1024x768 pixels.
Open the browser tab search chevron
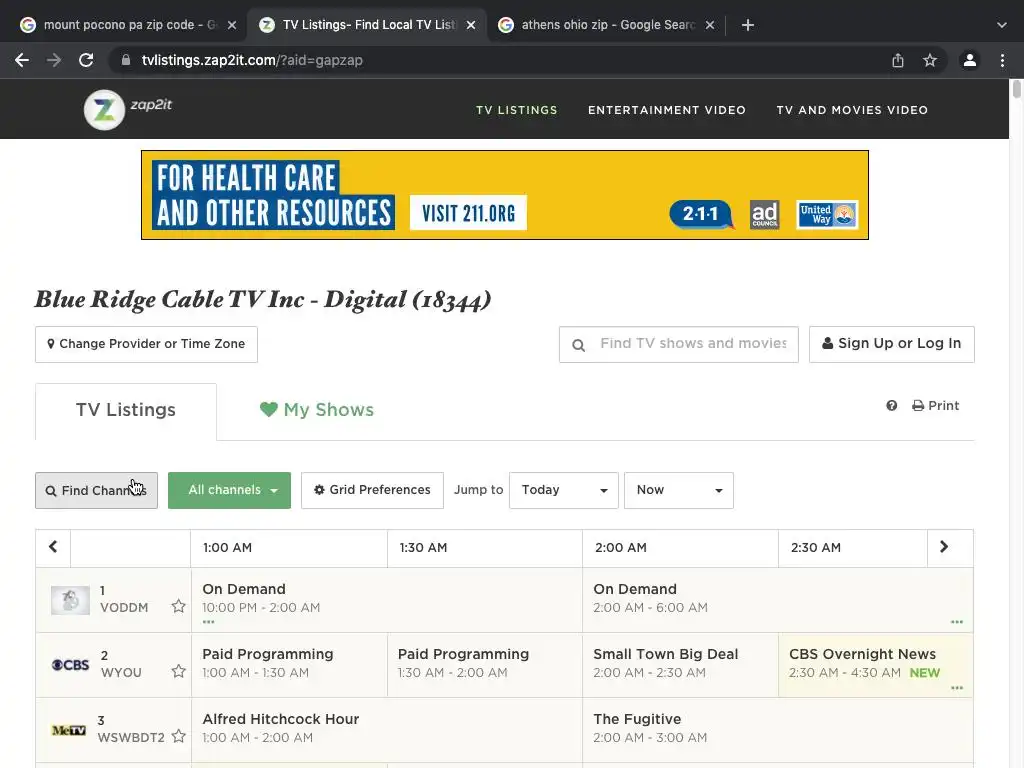pyautogui.click(x=1002, y=25)
